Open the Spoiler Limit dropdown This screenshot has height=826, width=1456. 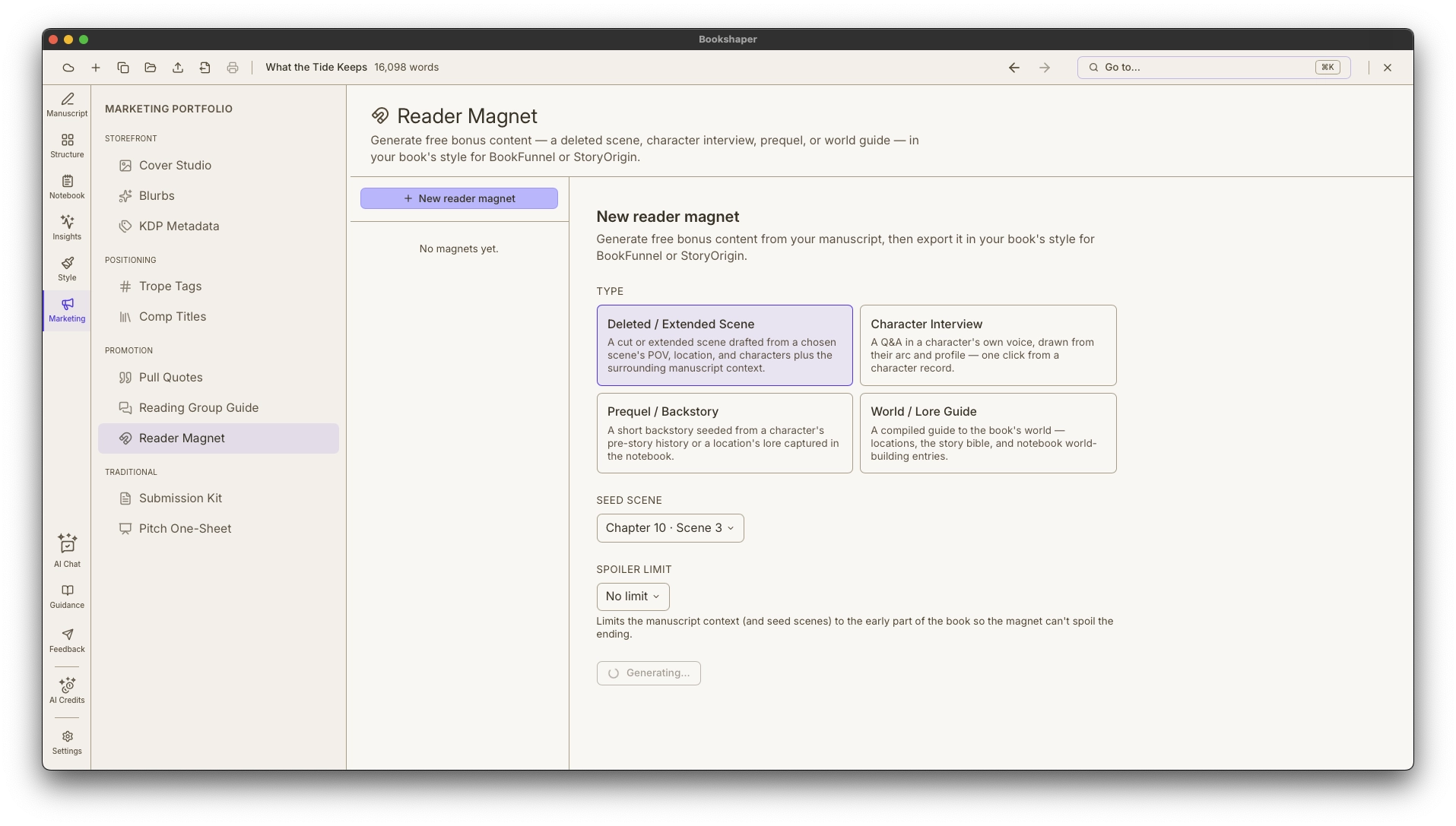[x=633, y=597]
